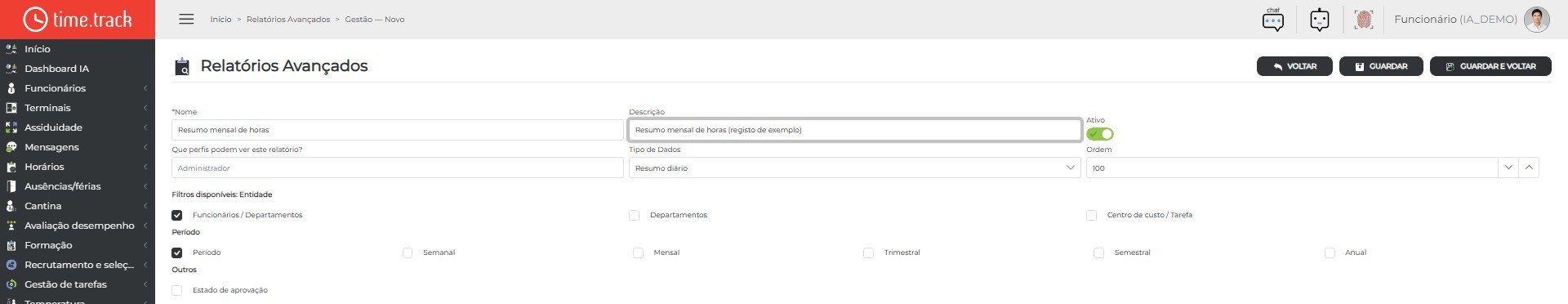
Task: Check the Mensal checkbox
Action: pos(639,253)
